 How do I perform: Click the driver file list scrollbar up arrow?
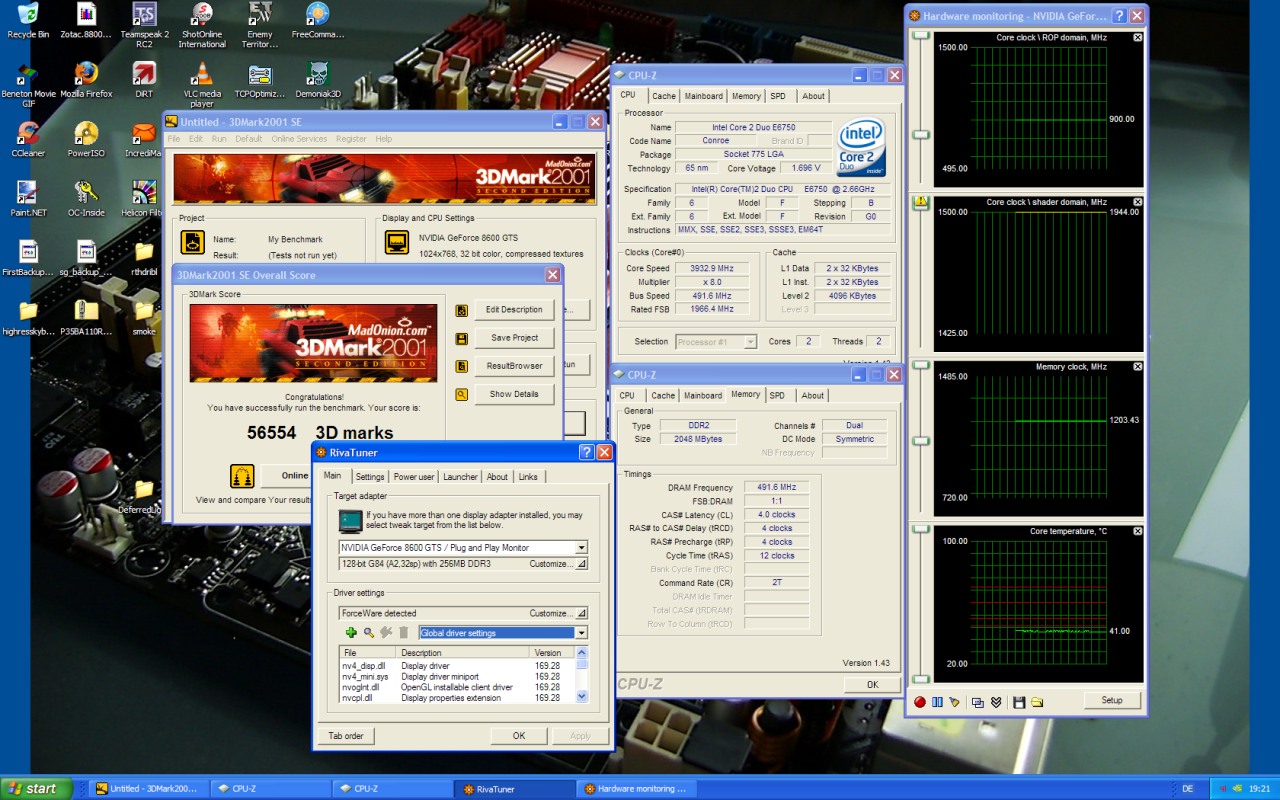[582, 652]
